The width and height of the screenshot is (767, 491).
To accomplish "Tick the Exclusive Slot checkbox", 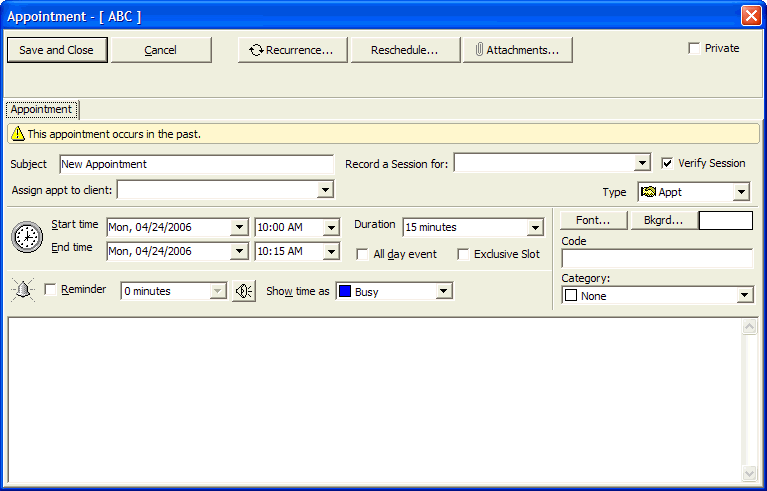I will (x=463, y=254).
